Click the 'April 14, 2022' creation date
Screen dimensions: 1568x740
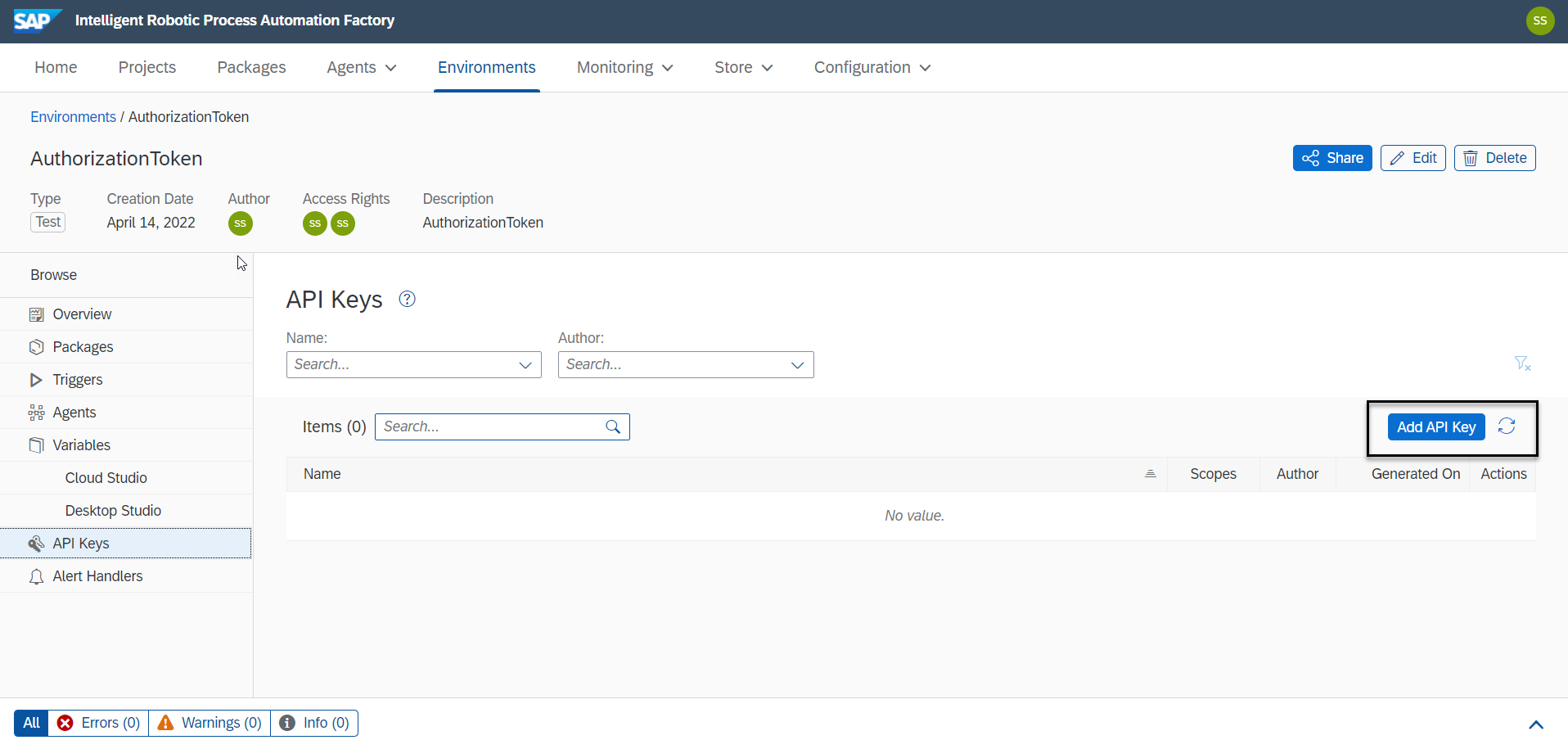point(151,223)
